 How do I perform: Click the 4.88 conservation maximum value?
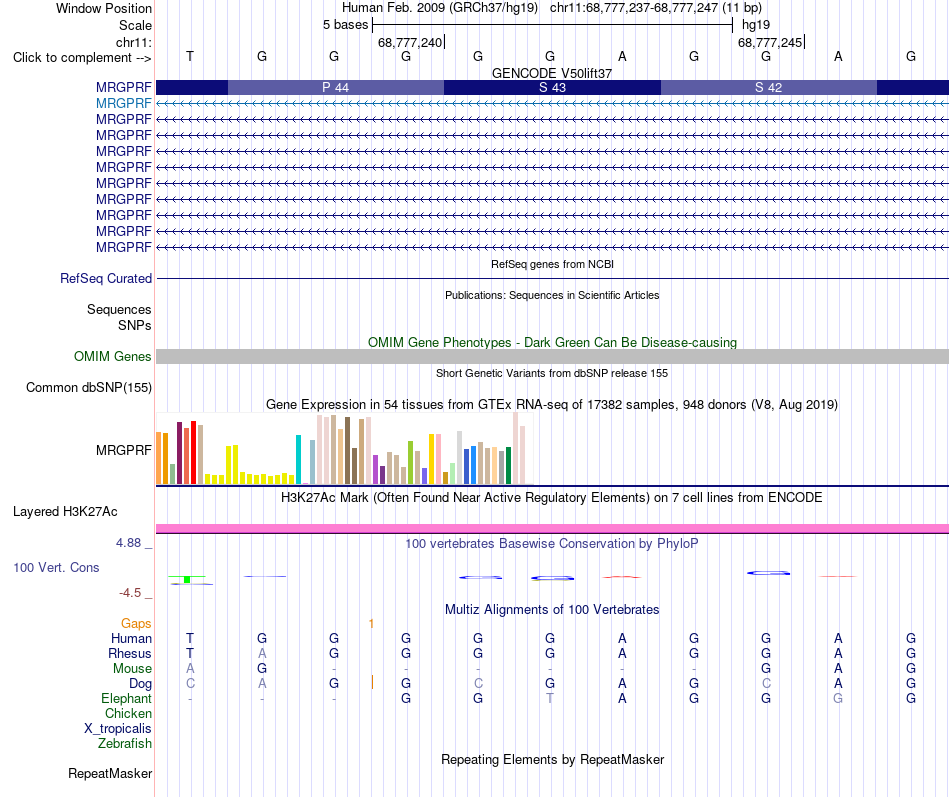pyautogui.click(x=128, y=543)
